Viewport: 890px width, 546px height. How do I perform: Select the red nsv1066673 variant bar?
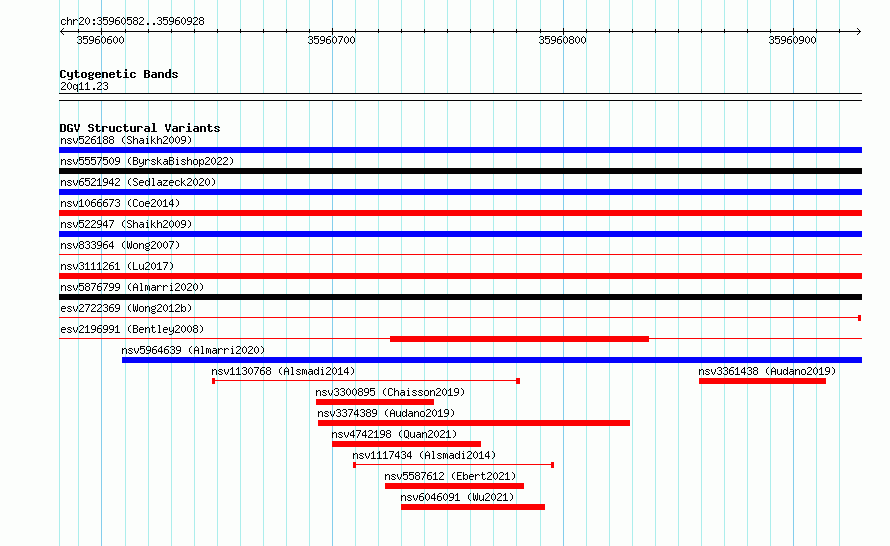pyautogui.click(x=460, y=213)
